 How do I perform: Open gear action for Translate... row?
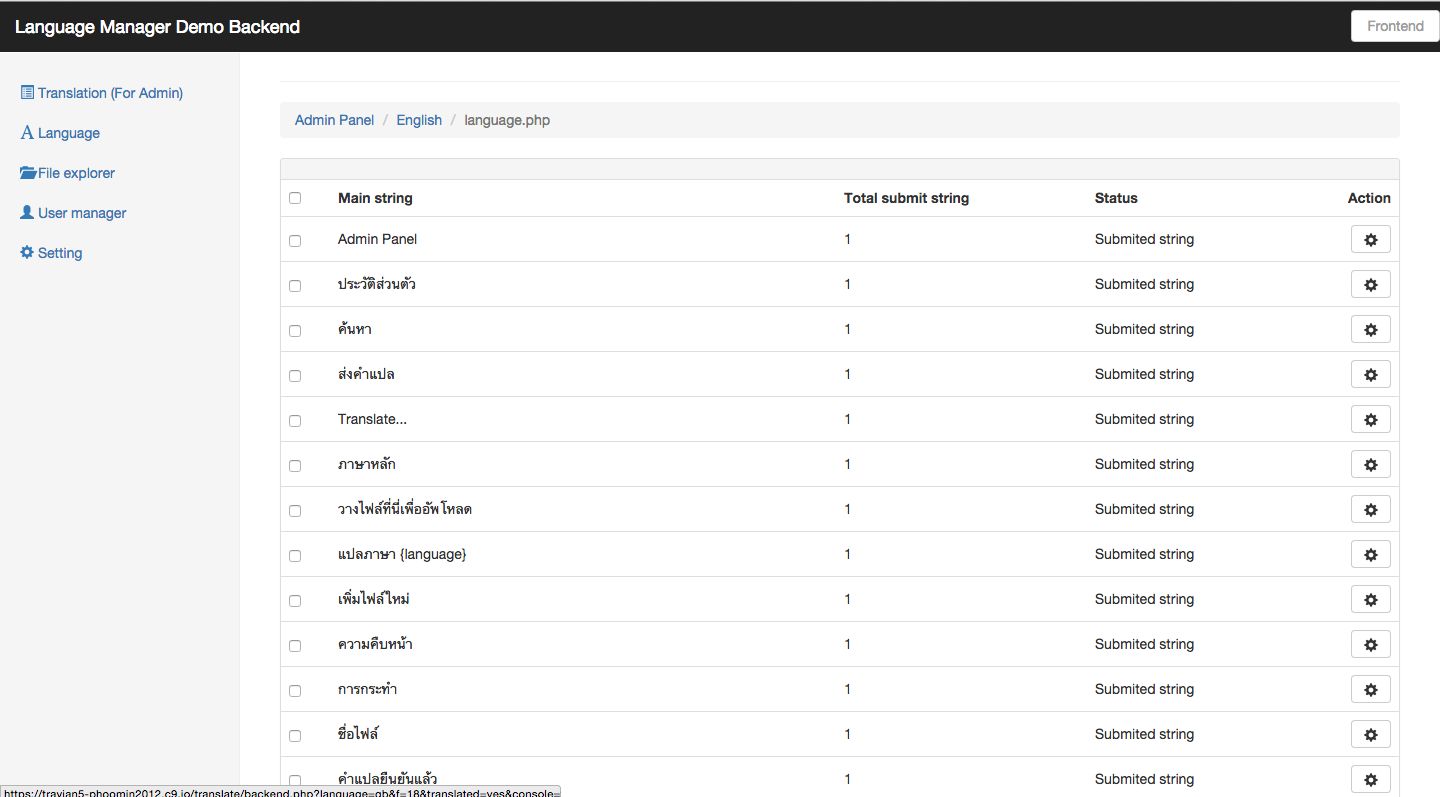1370,420
